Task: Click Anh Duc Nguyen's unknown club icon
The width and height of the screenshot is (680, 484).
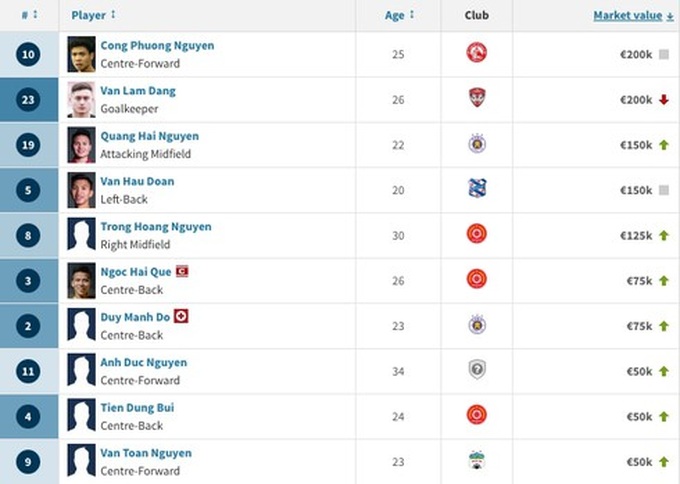Action: point(477,370)
